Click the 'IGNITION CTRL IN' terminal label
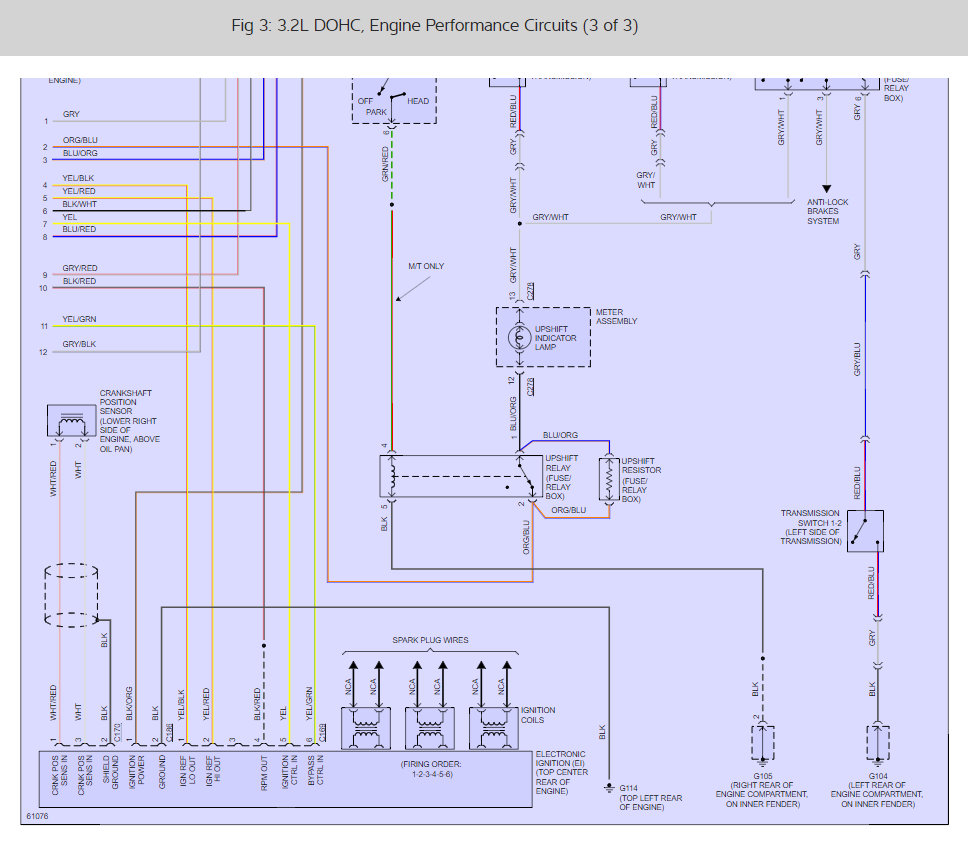This screenshot has height=842, width=968. (290, 772)
